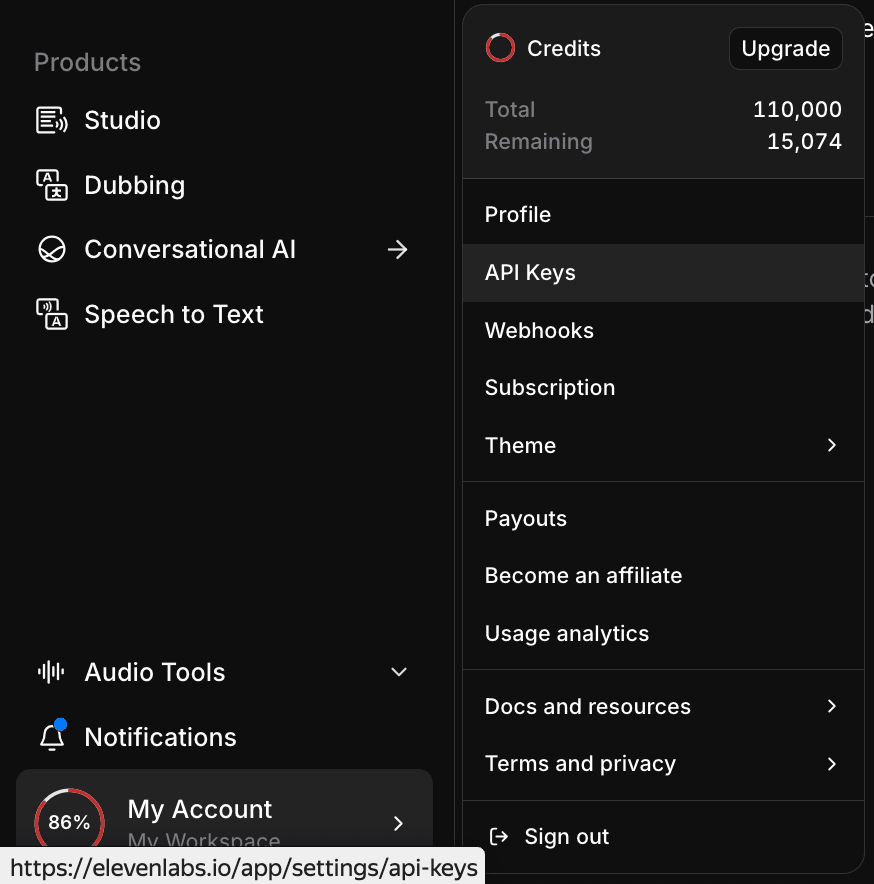Screen dimensions: 874x884
Task: Open the Become an affiliate link
Action: click(x=583, y=576)
